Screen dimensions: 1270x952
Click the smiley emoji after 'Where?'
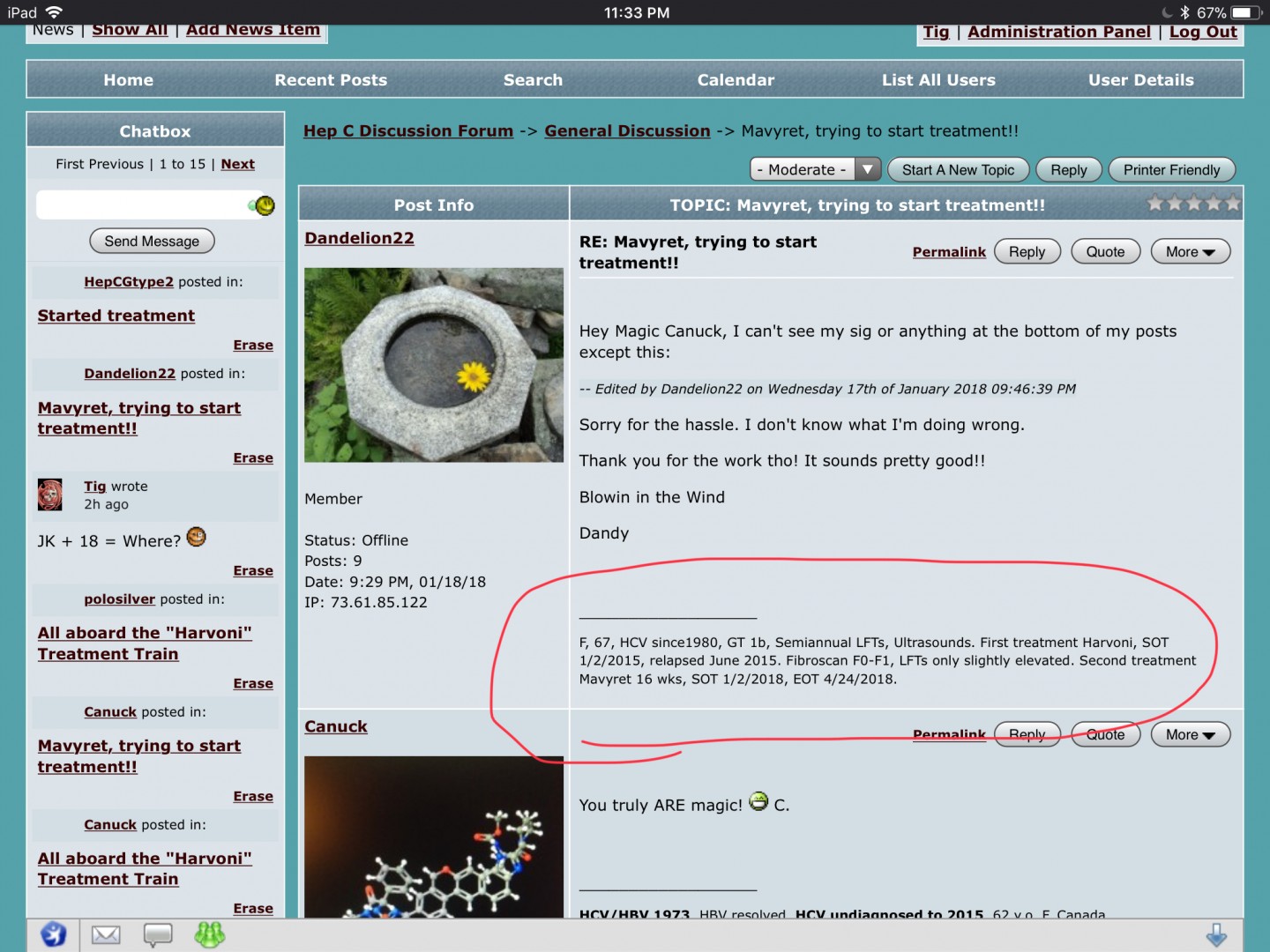click(196, 537)
